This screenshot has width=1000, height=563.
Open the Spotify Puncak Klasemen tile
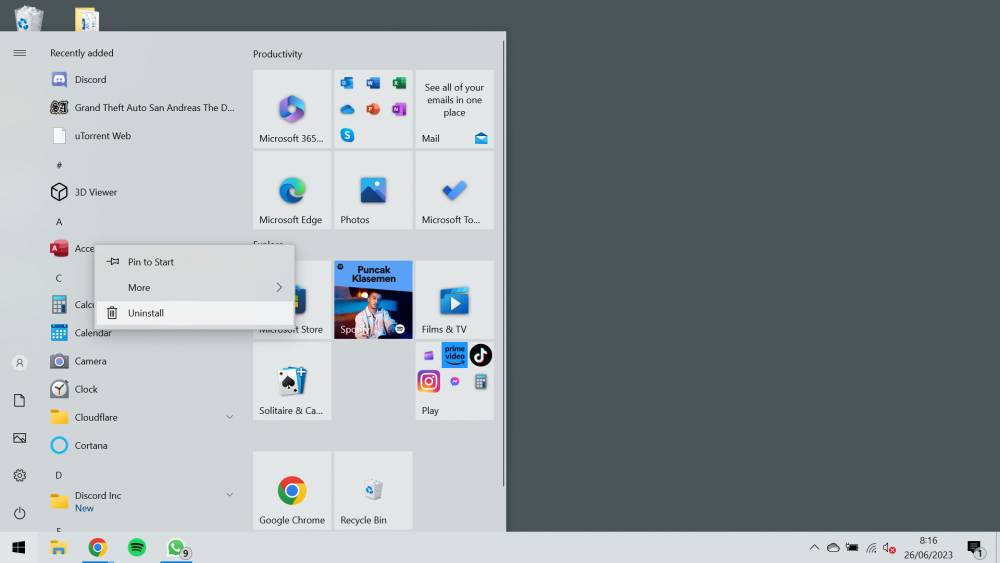click(373, 300)
